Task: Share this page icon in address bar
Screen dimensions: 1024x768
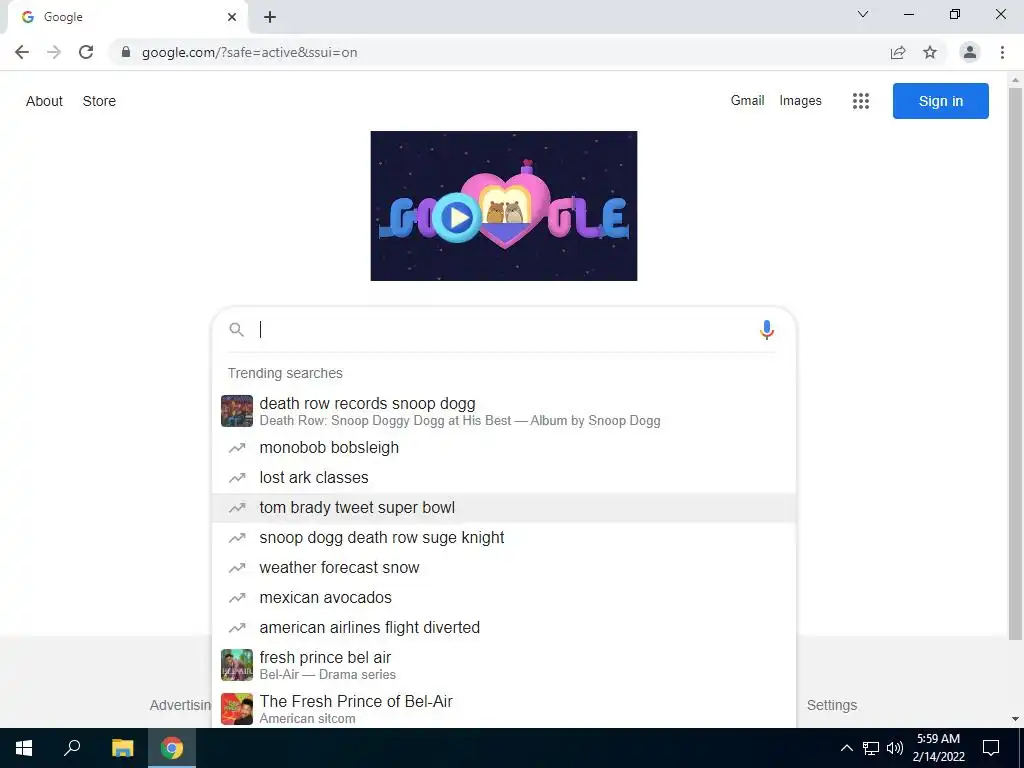Action: 898,52
